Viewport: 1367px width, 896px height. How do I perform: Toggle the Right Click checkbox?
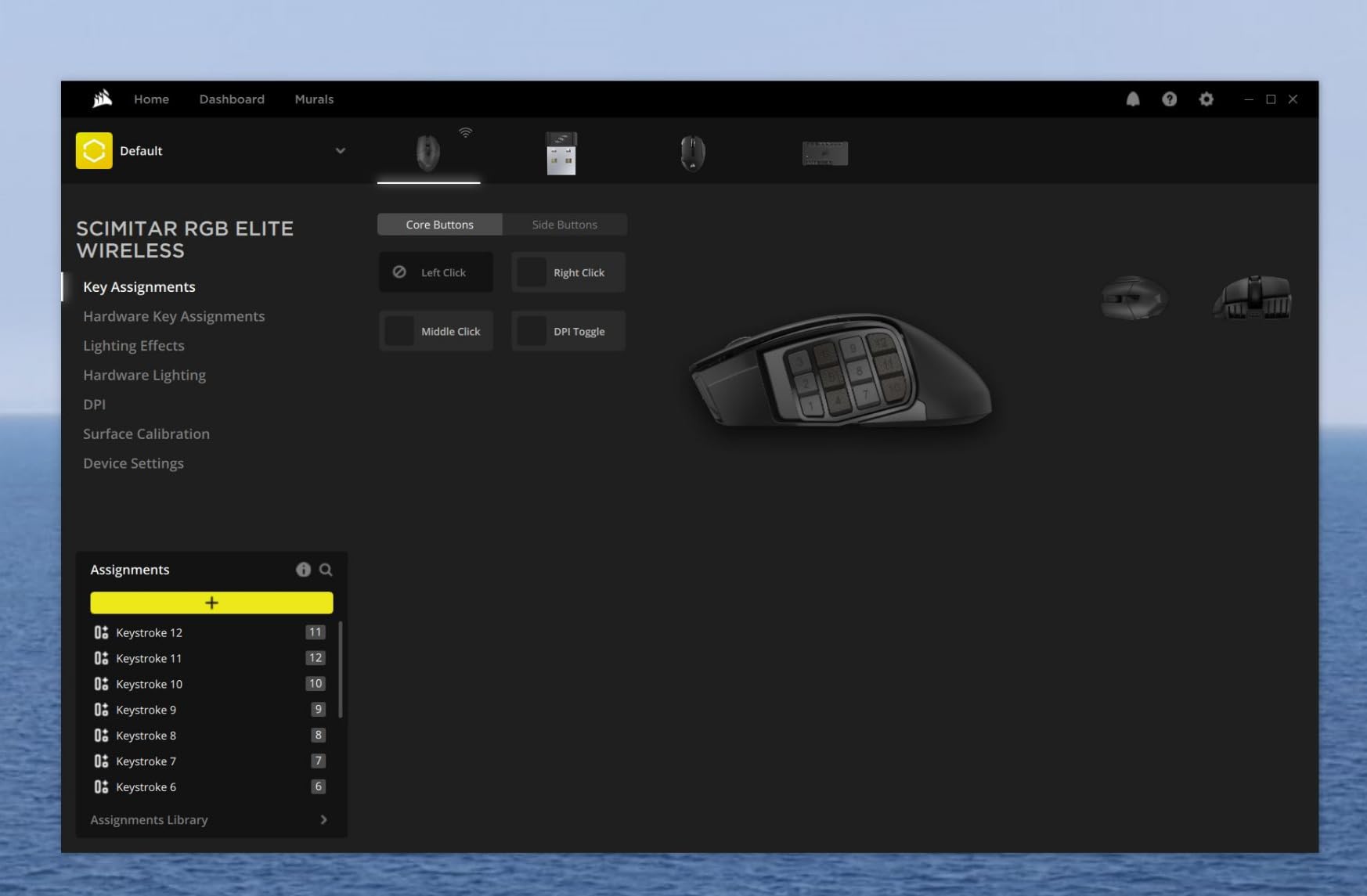pyautogui.click(x=532, y=272)
